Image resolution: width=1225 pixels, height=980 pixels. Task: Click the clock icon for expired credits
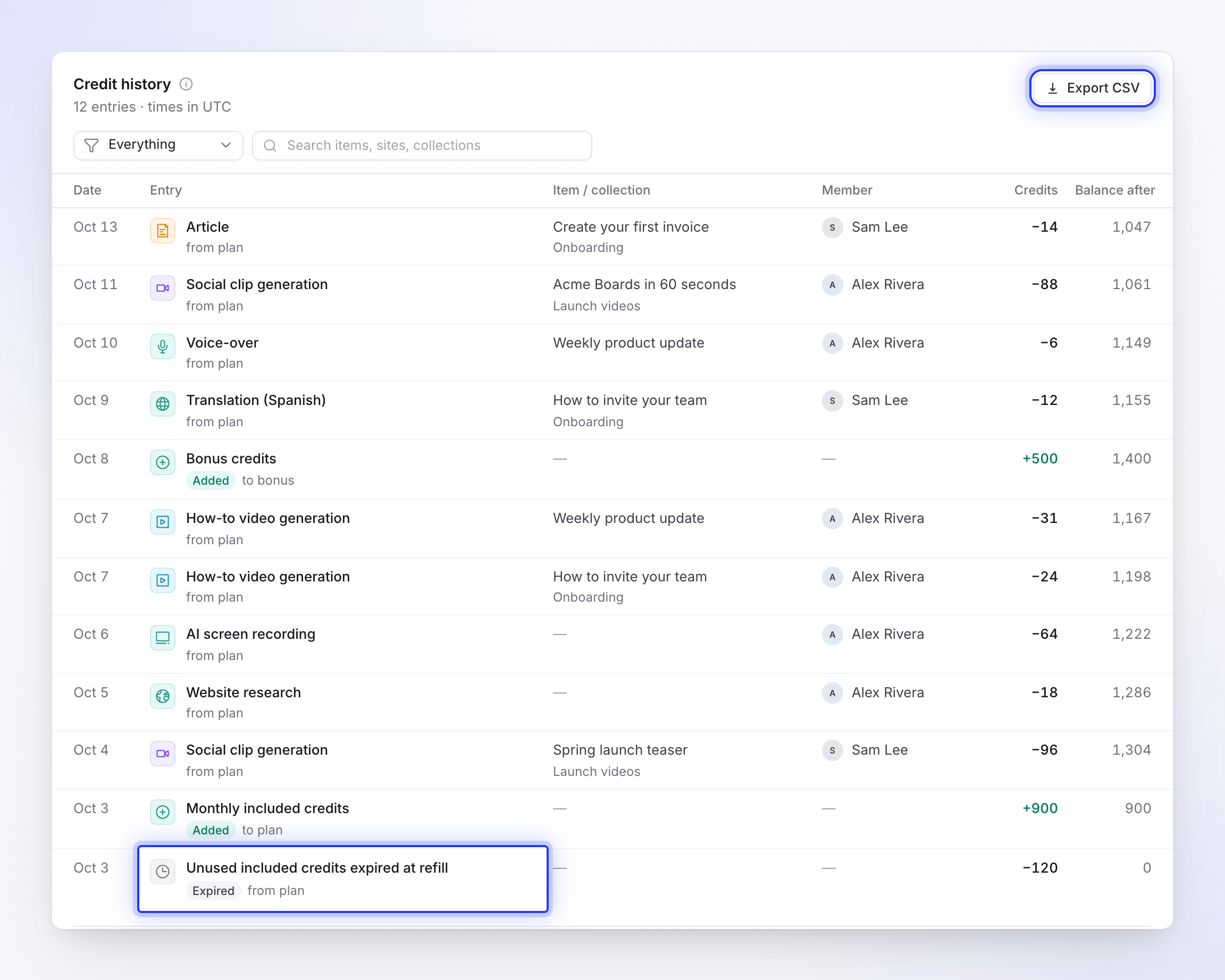tap(163, 872)
